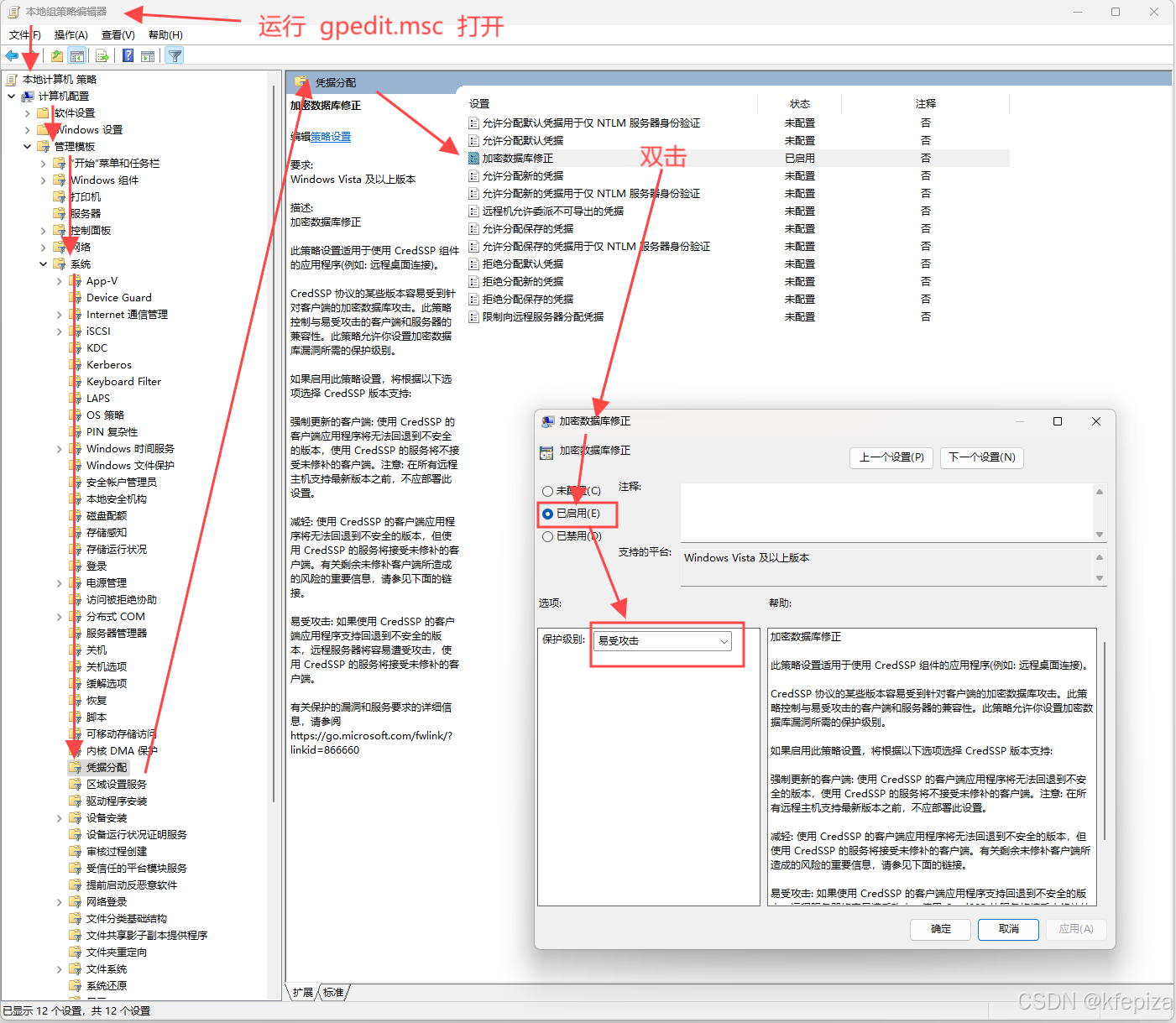Click the Device Guard folder icon
This screenshot has height=1023, width=1176.
coord(76,298)
